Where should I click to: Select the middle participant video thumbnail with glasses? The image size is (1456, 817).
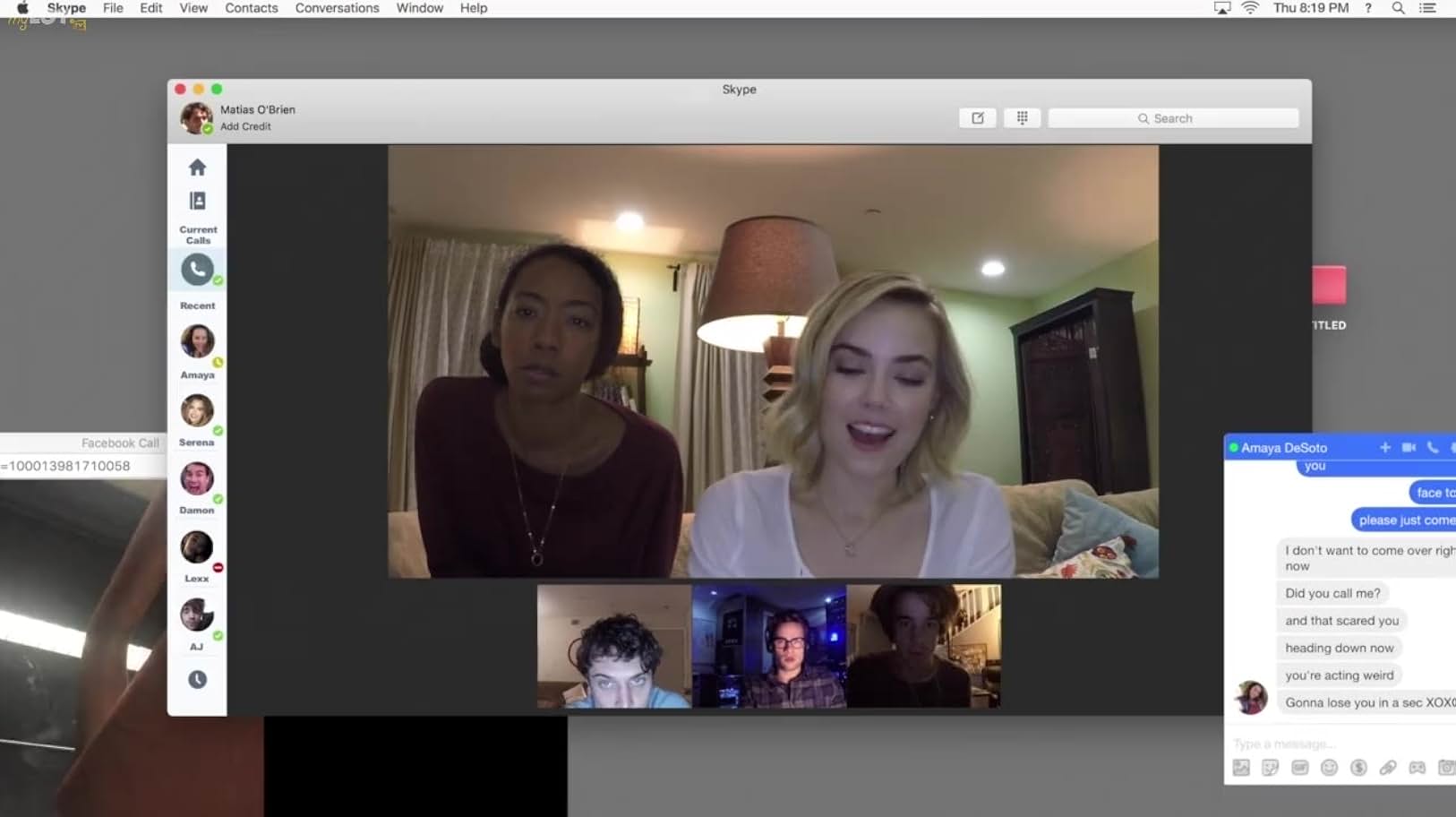(x=769, y=646)
